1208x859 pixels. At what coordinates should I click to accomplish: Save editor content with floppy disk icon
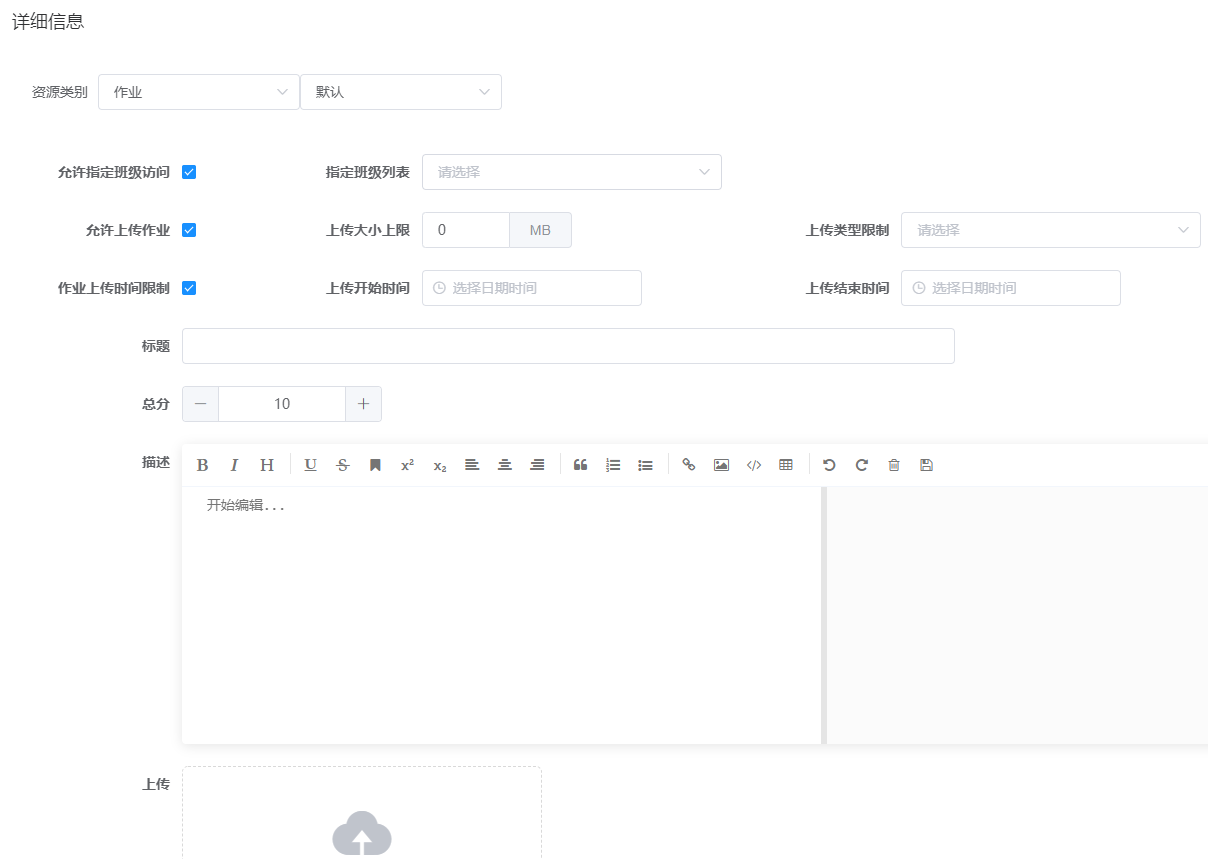pyautogui.click(x=926, y=465)
